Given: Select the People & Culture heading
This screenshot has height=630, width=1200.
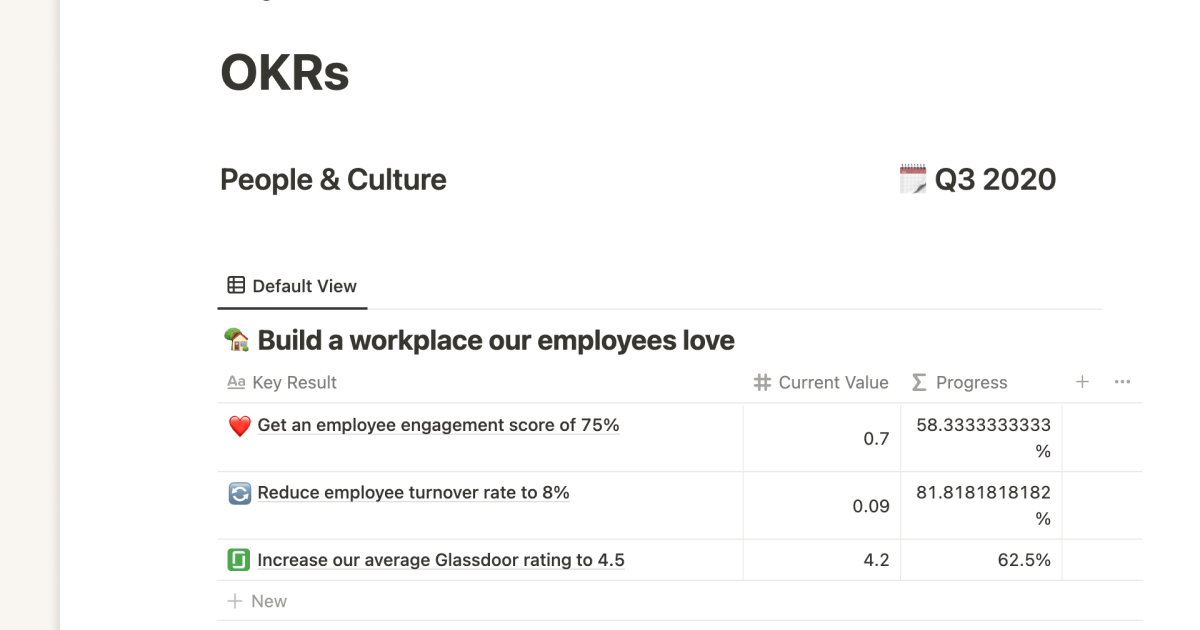Looking at the screenshot, I should coord(333,179).
